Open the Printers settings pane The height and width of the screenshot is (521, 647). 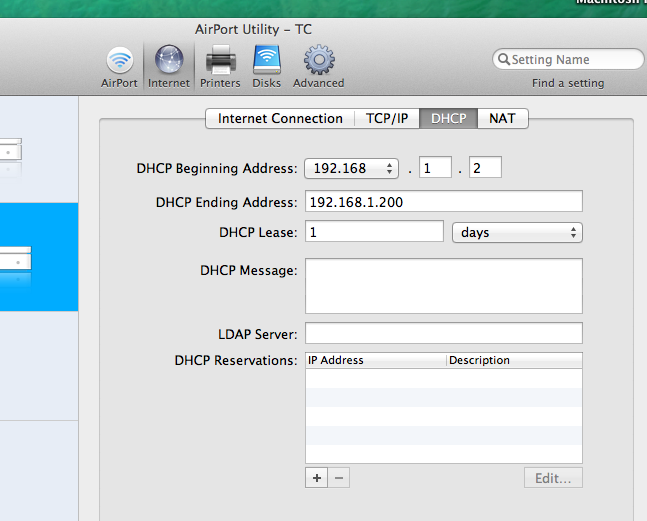(x=220, y=67)
